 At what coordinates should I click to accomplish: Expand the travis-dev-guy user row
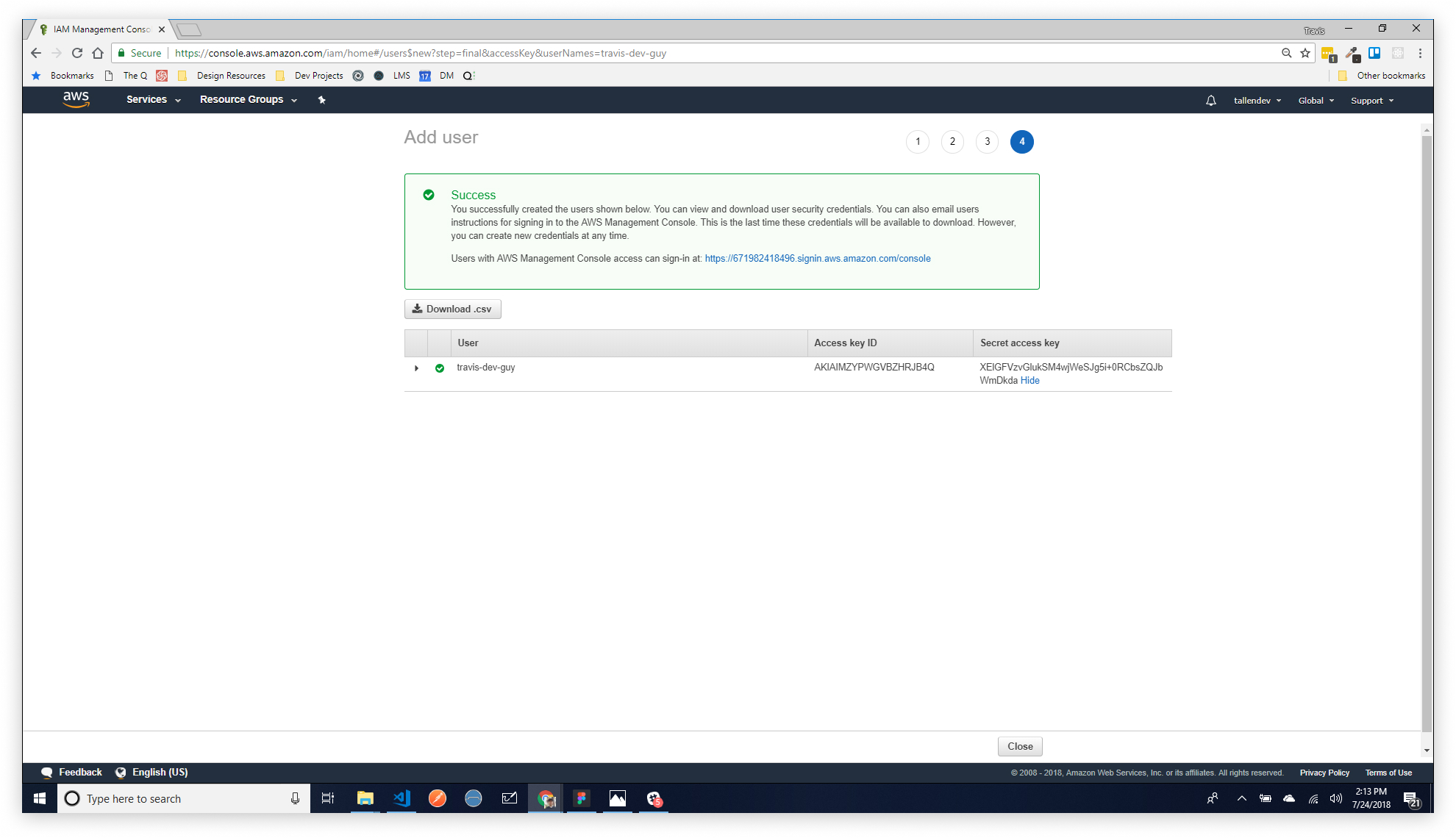click(416, 368)
